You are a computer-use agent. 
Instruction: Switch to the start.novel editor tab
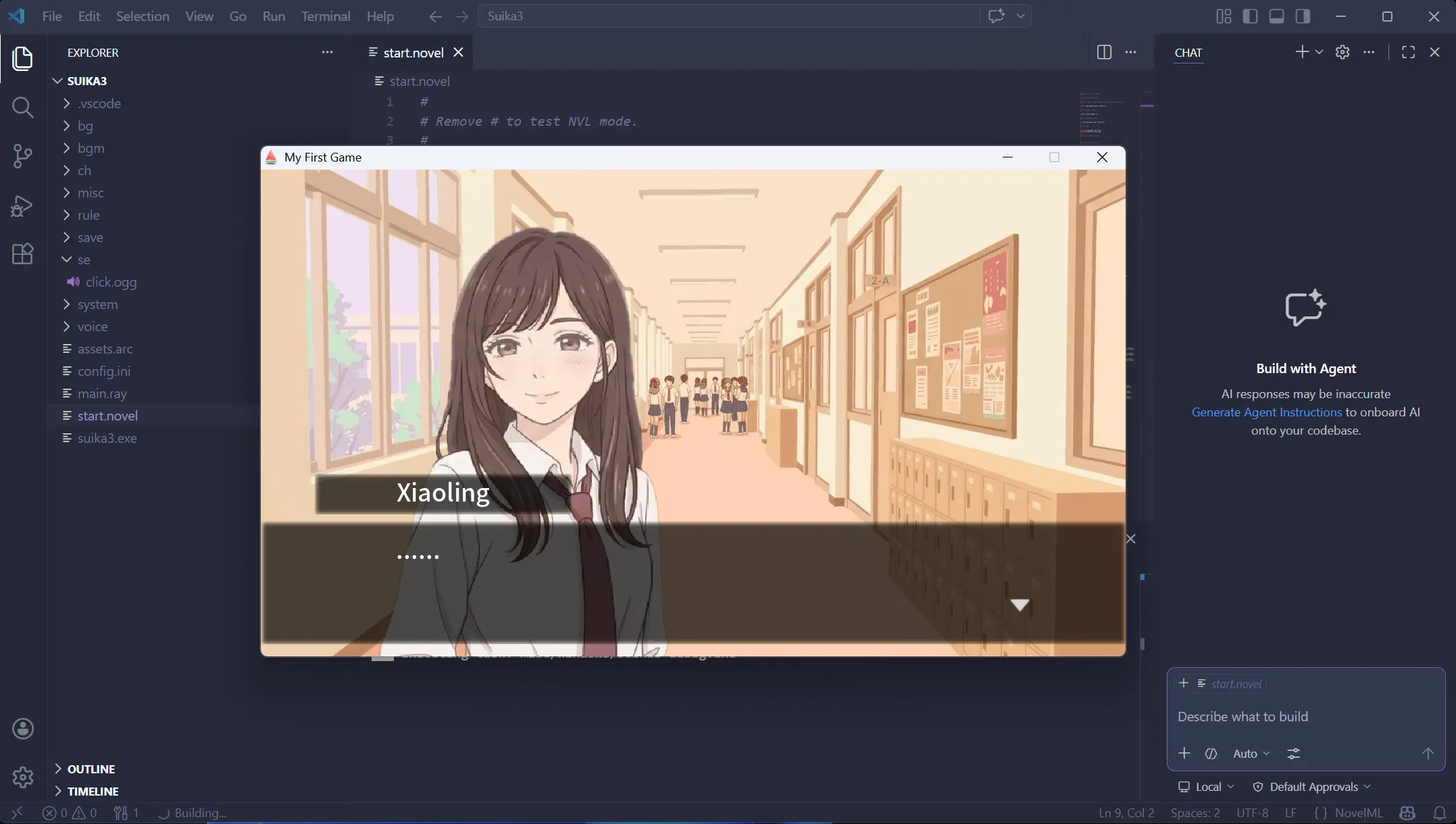pos(412,52)
